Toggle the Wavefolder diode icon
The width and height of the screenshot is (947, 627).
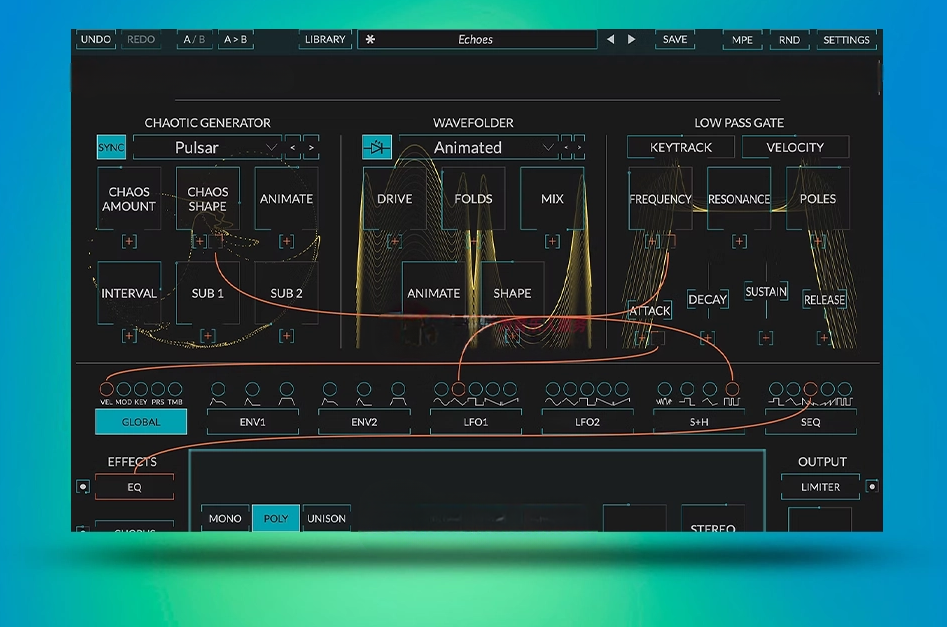(377, 147)
